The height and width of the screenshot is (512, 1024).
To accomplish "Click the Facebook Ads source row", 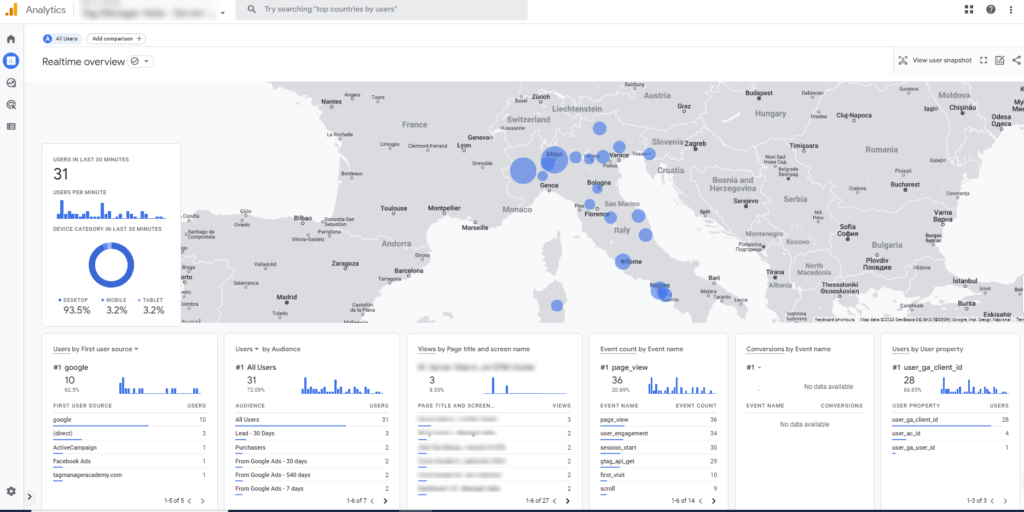I will (129, 461).
